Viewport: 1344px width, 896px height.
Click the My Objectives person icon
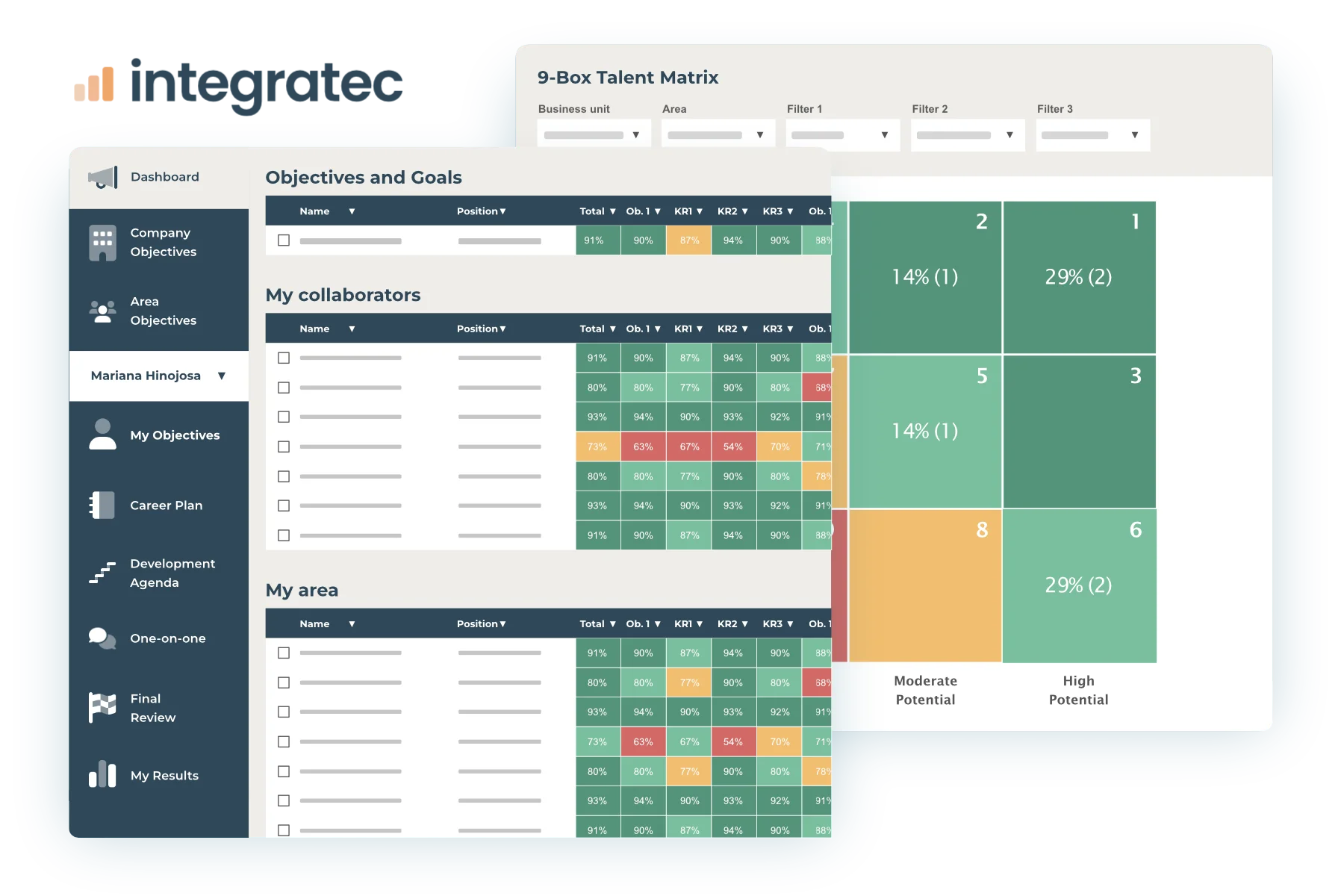click(x=103, y=435)
